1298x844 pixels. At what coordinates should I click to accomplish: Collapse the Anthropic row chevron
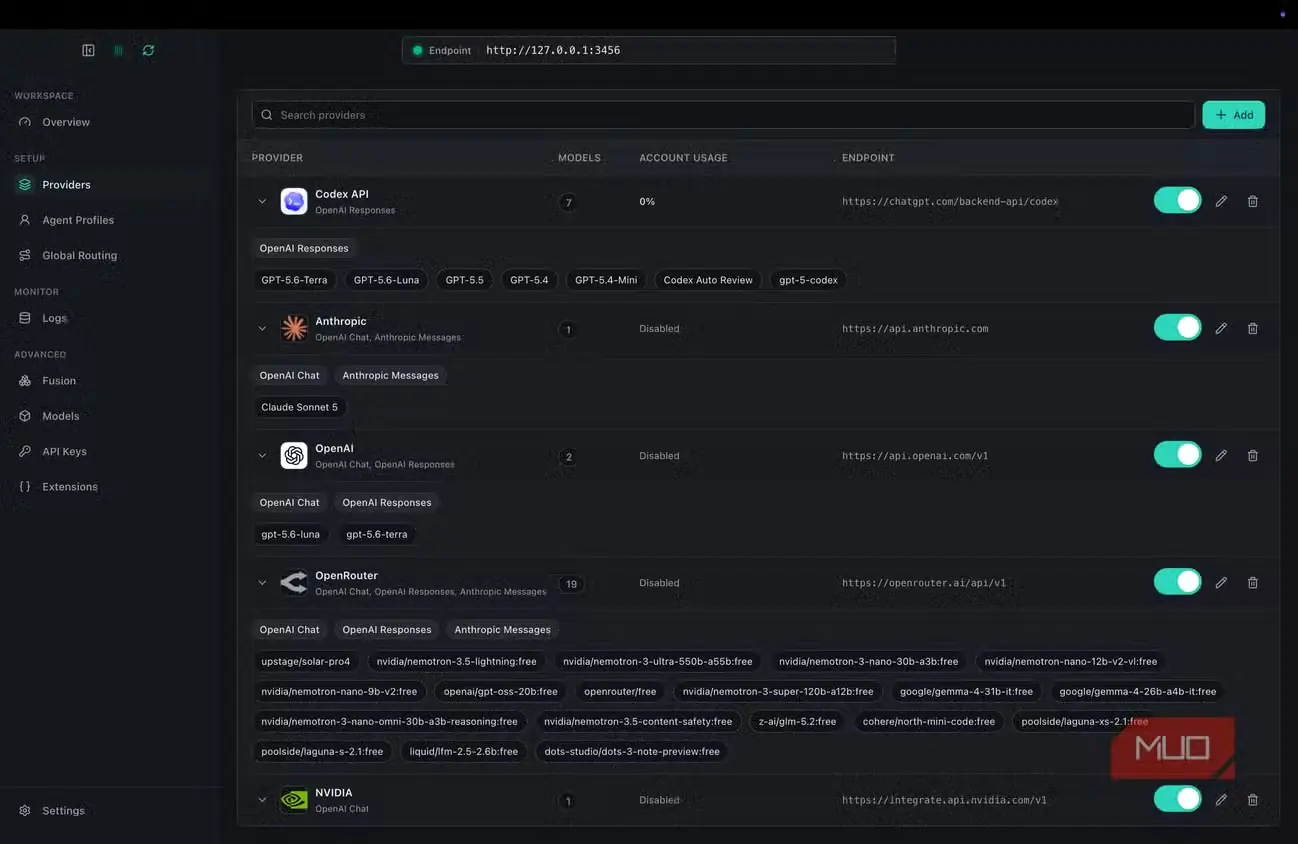pyautogui.click(x=262, y=328)
